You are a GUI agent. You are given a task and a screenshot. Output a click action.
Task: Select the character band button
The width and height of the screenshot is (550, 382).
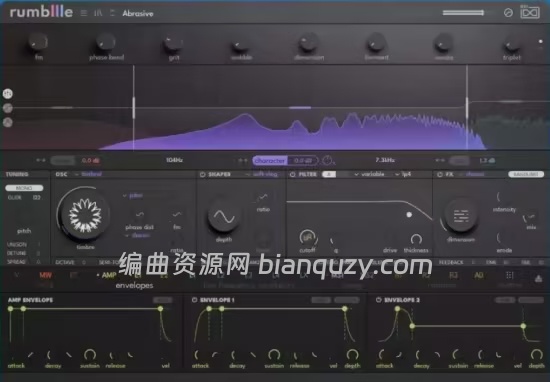(x=270, y=161)
